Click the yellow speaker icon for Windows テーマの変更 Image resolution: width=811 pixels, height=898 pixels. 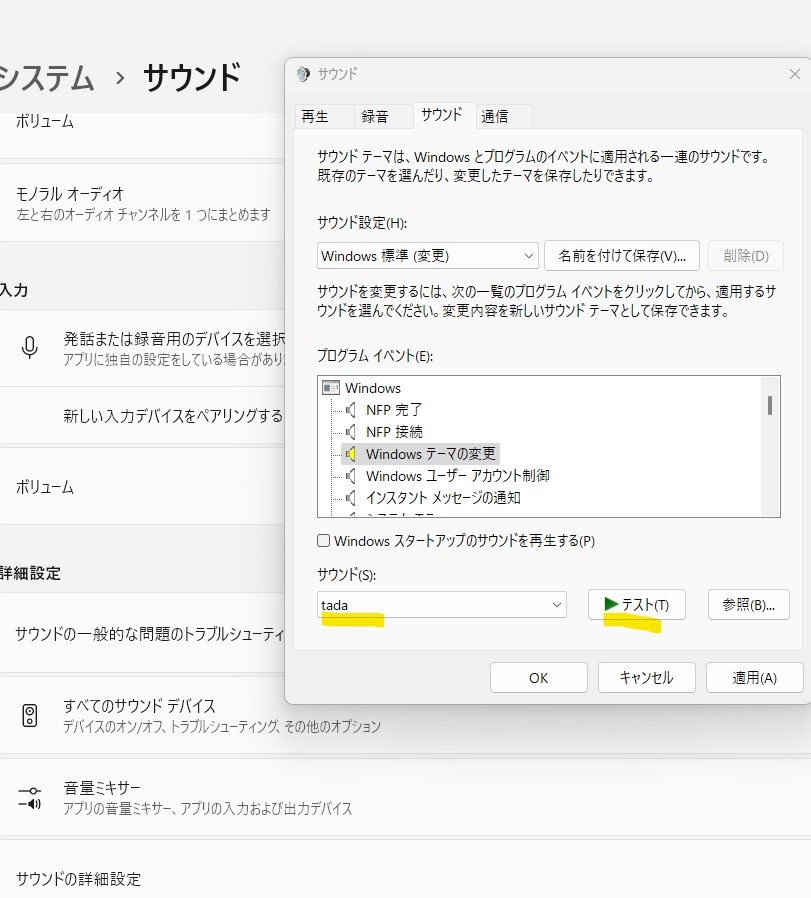tap(351, 454)
